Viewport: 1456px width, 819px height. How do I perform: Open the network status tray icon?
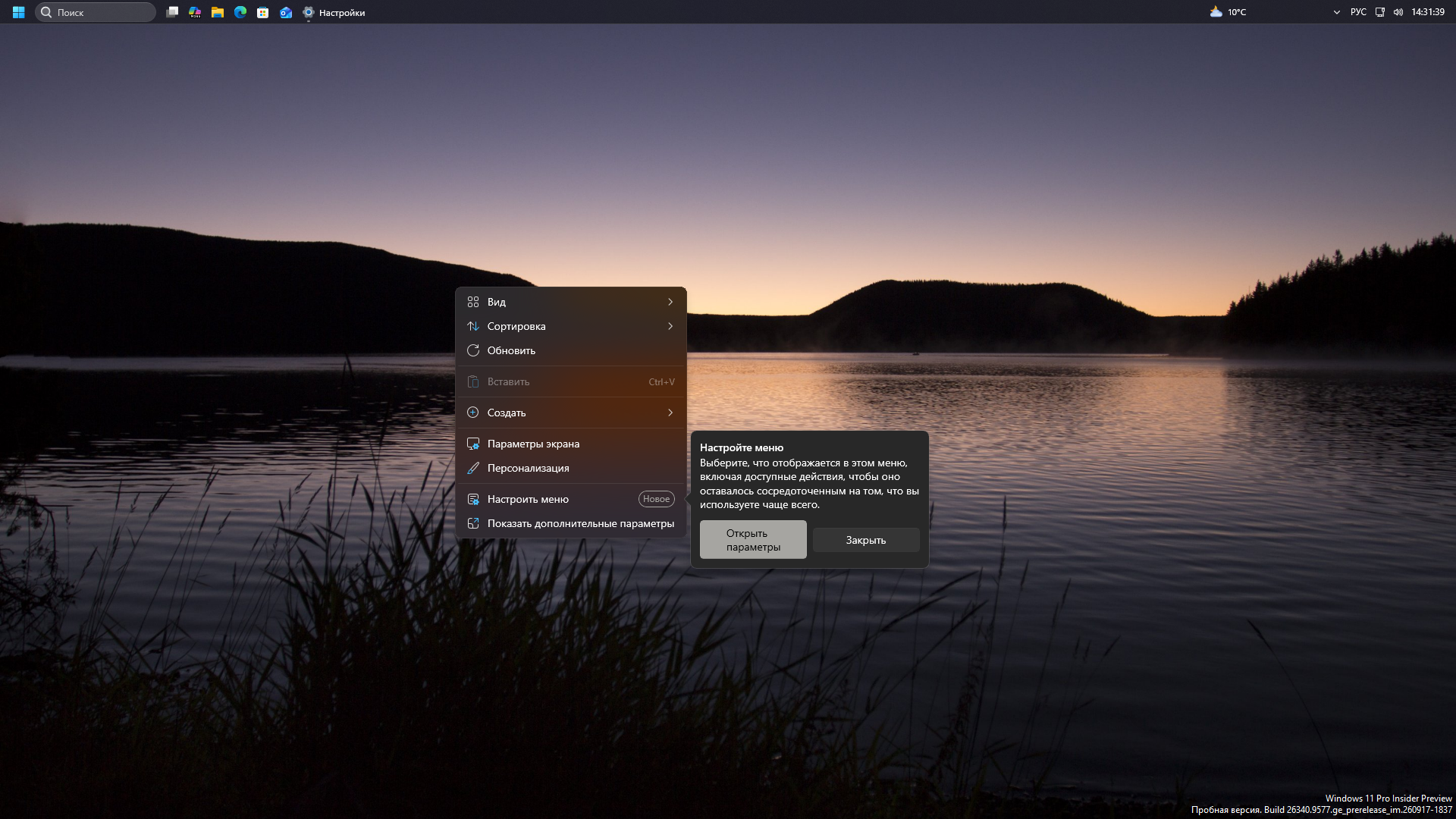1380,12
